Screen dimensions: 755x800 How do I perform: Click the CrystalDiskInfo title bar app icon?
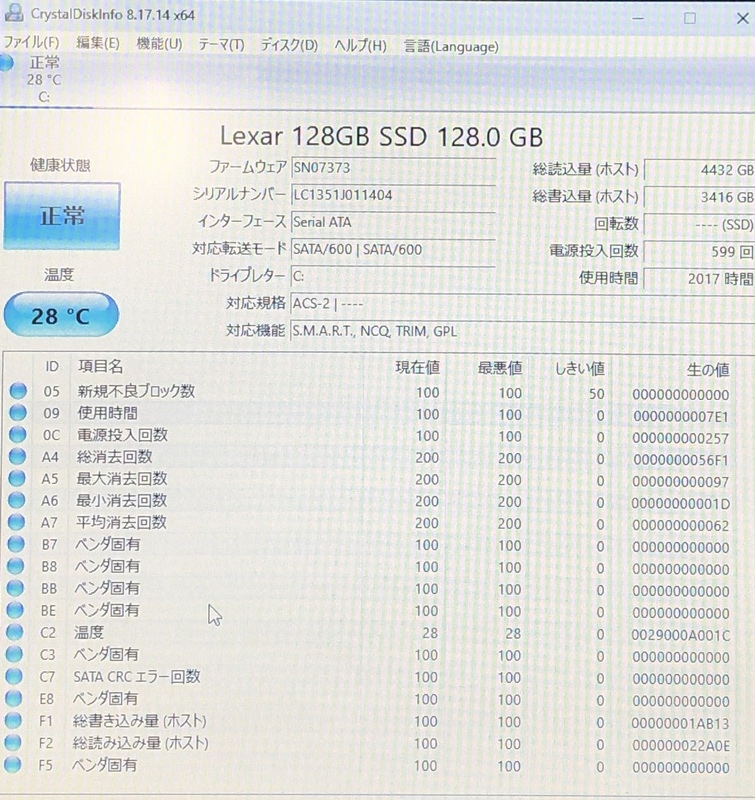(x=13, y=13)
